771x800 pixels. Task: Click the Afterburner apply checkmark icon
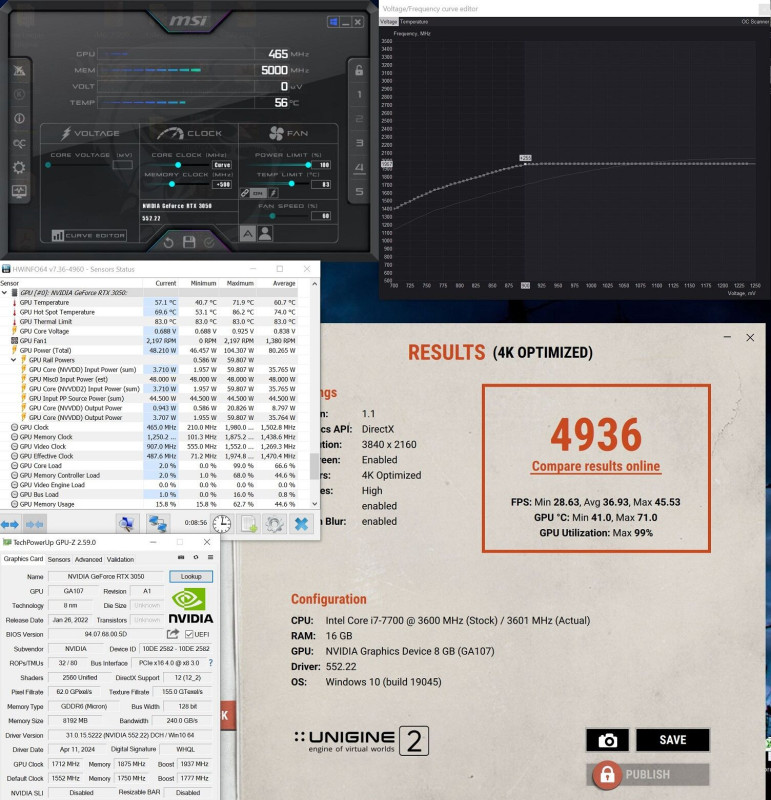(209, 243)
